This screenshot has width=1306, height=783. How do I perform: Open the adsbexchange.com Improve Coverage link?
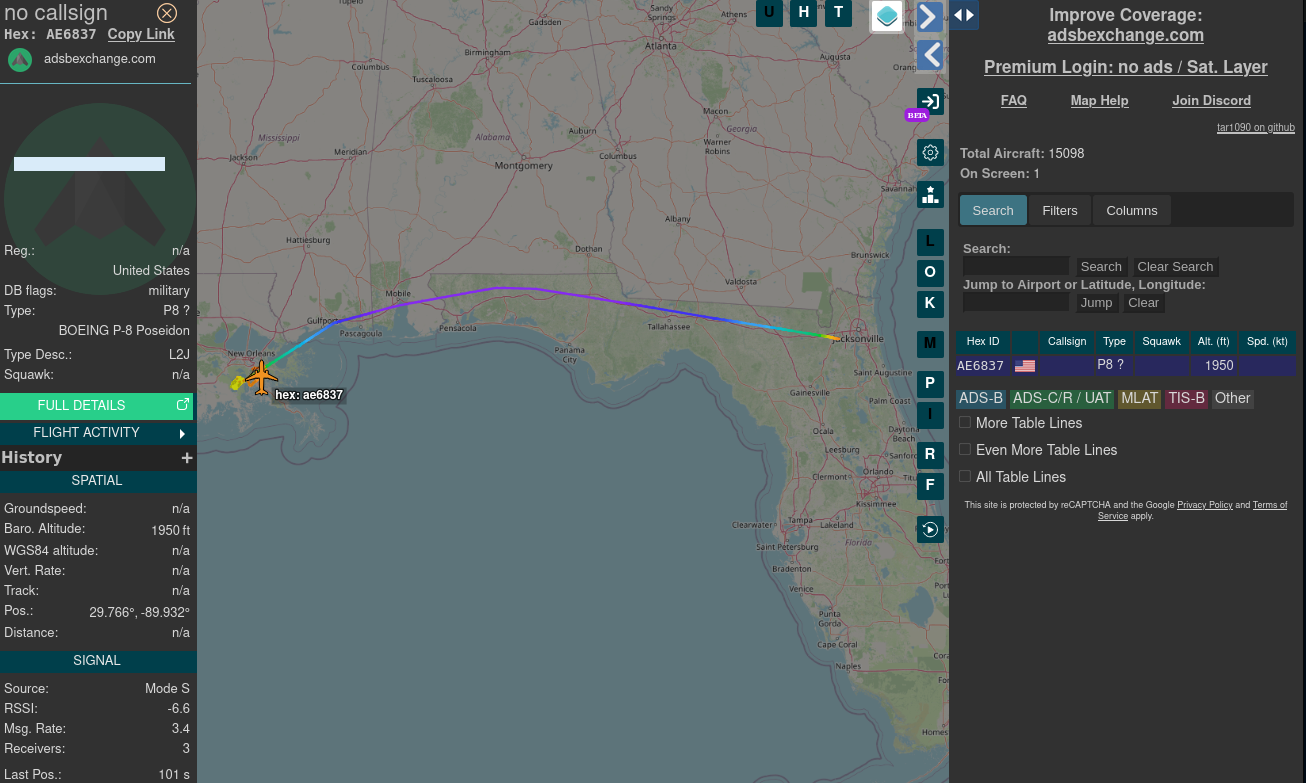(x=1126, y=35)
